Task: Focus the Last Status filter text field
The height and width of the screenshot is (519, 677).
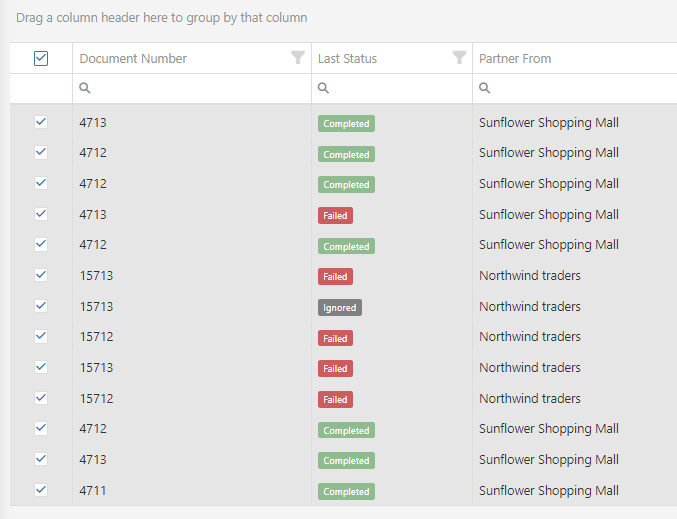Action: pyautogui.click(x=400, y=89)
